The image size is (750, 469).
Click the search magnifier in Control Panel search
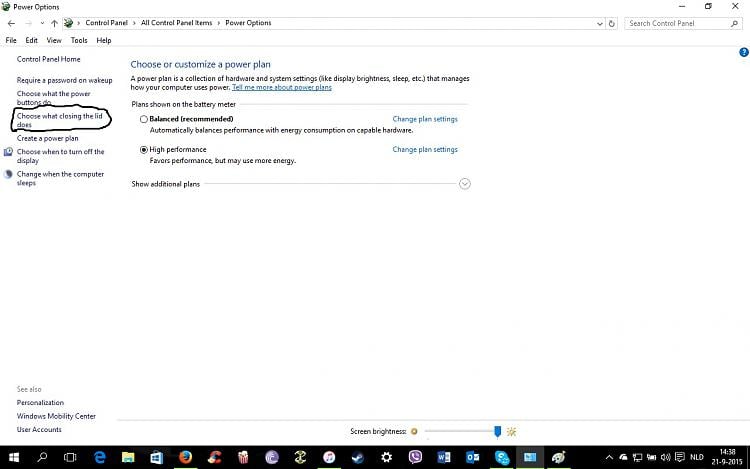[734, 23]
